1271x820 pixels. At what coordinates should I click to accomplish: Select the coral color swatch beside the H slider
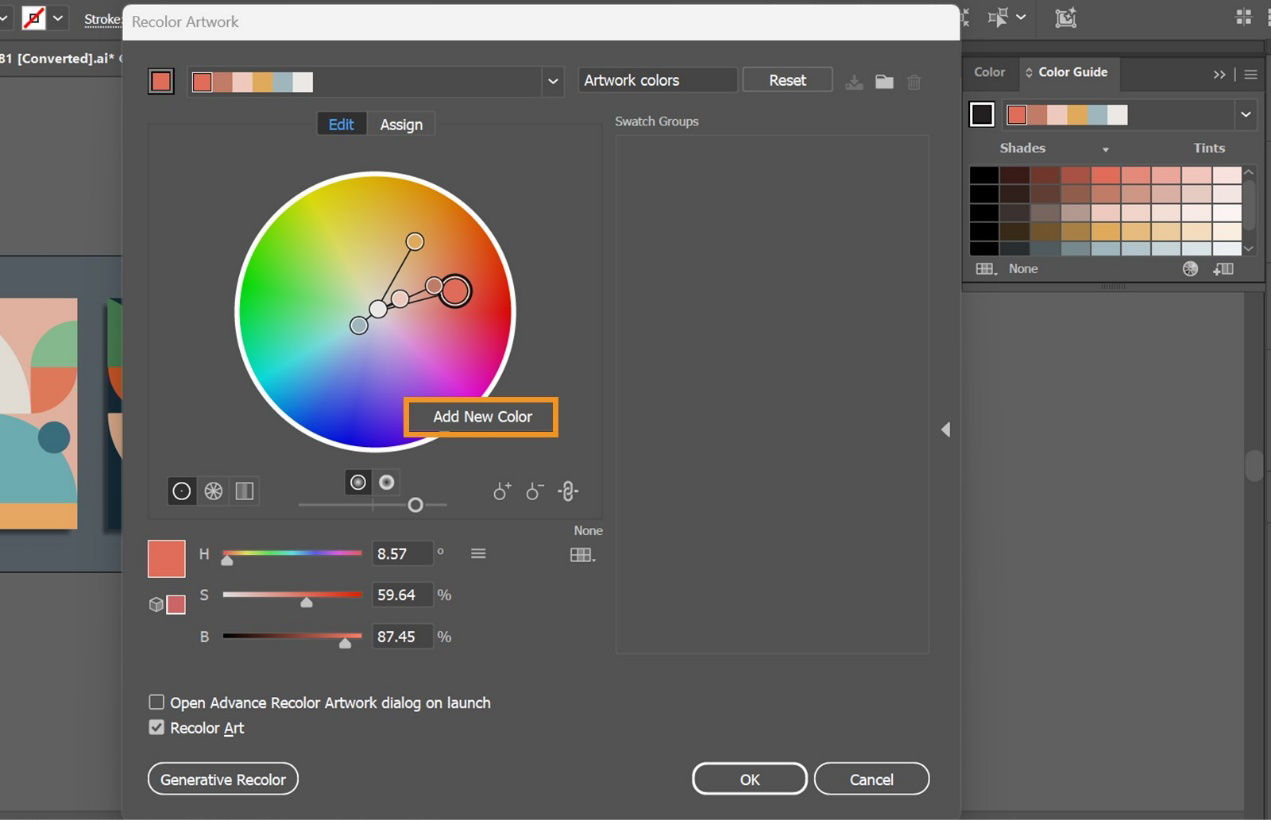[x=166, y=558]
